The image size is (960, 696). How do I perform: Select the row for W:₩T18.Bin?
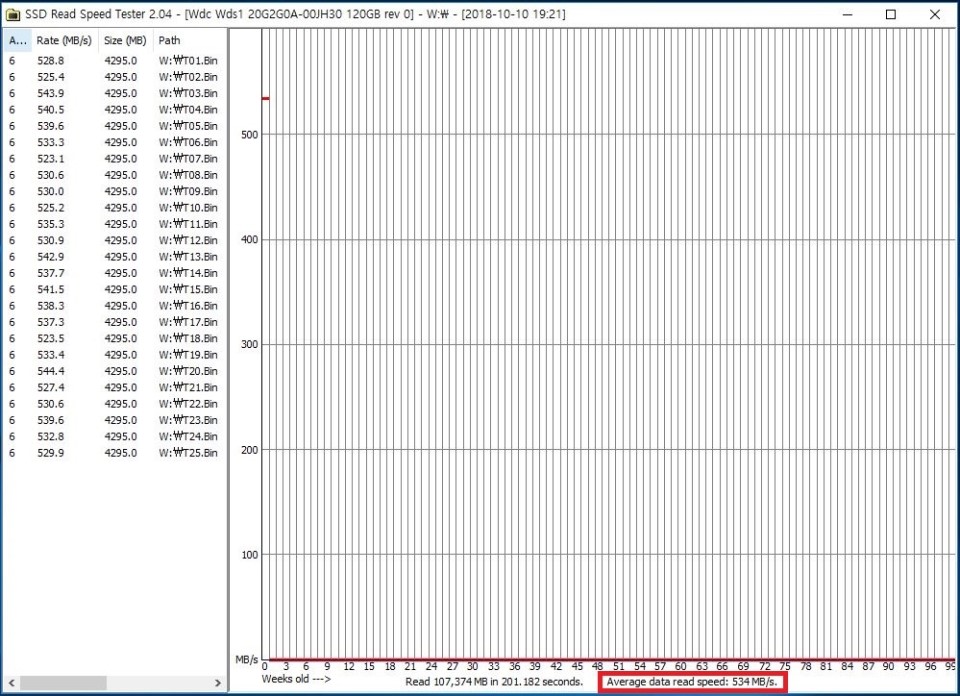pyautogui.click(x=114, y=339)
